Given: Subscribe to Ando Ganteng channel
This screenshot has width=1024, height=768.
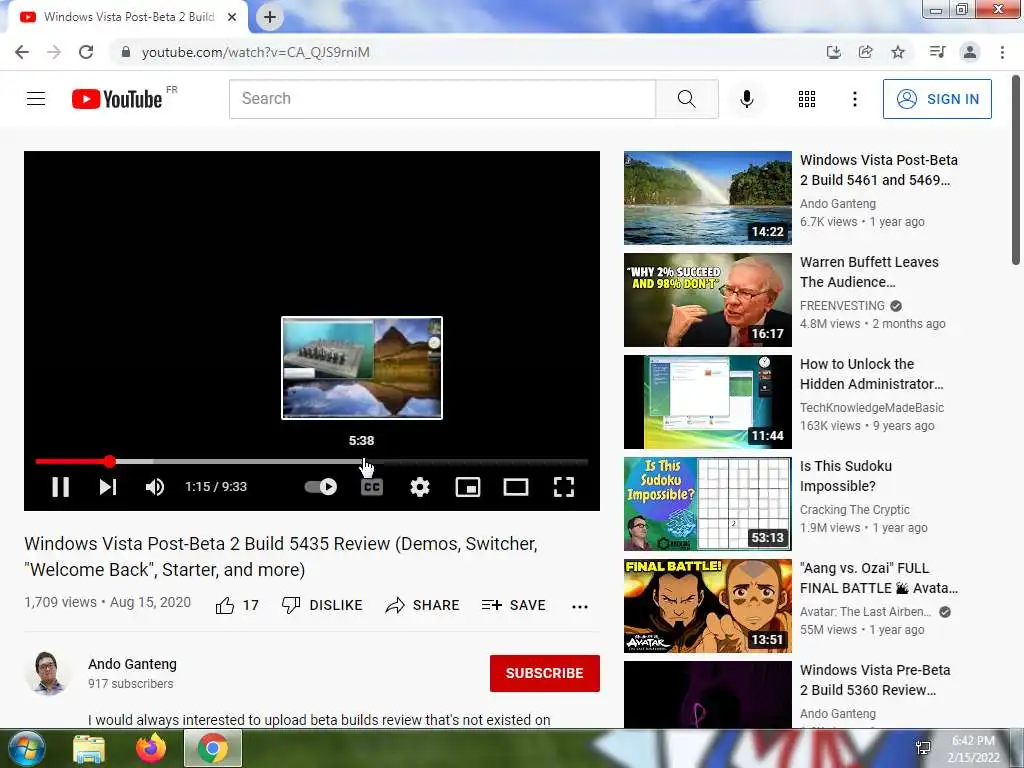Looking at the screenshot, I should point(545,673).
